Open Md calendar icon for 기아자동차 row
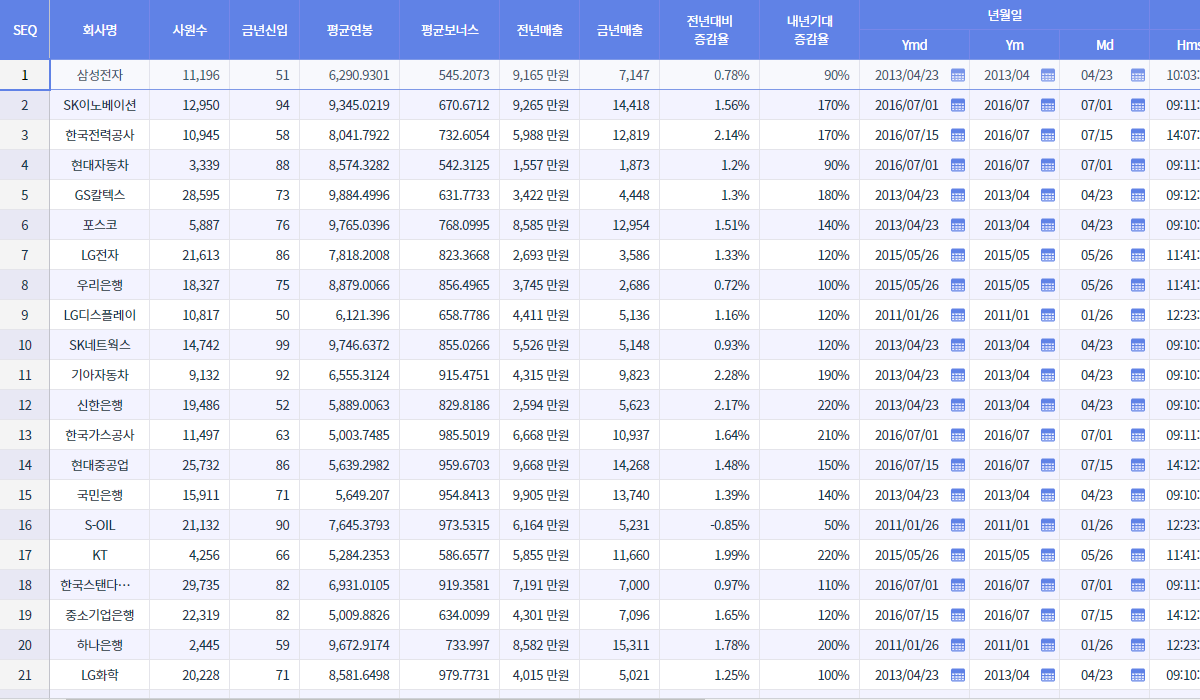 pyautogui.click(x=1137, y=375)
